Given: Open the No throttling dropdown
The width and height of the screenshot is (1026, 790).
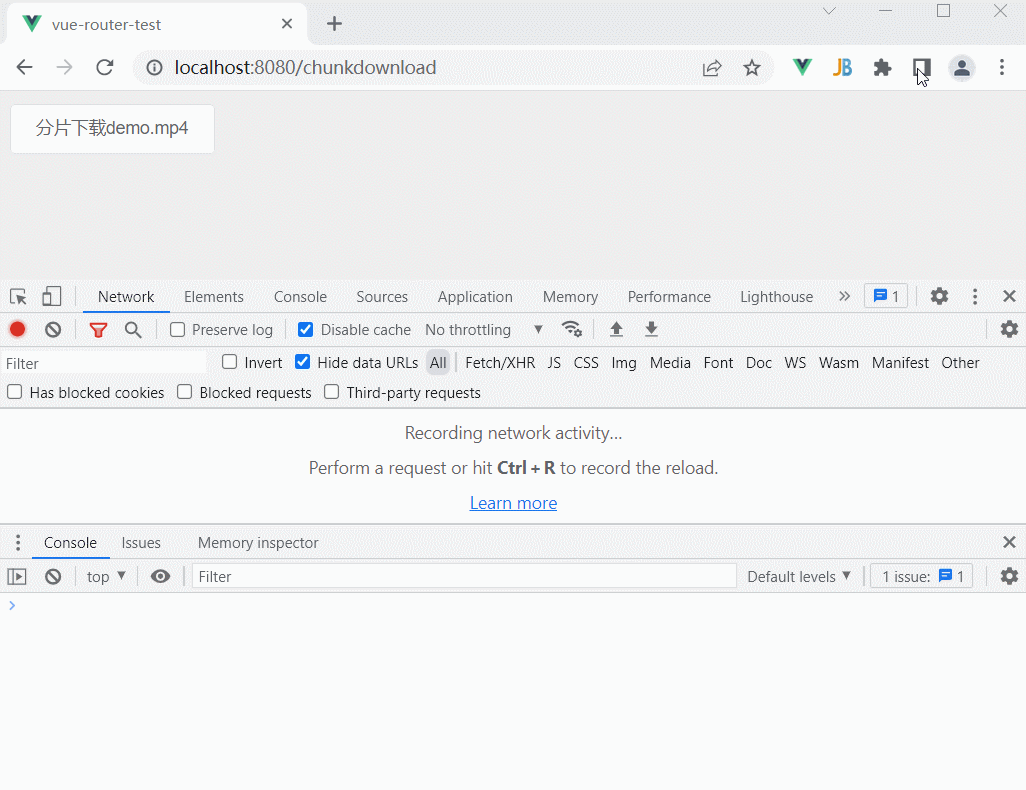Looking at the screenshot, I should 484,330.
